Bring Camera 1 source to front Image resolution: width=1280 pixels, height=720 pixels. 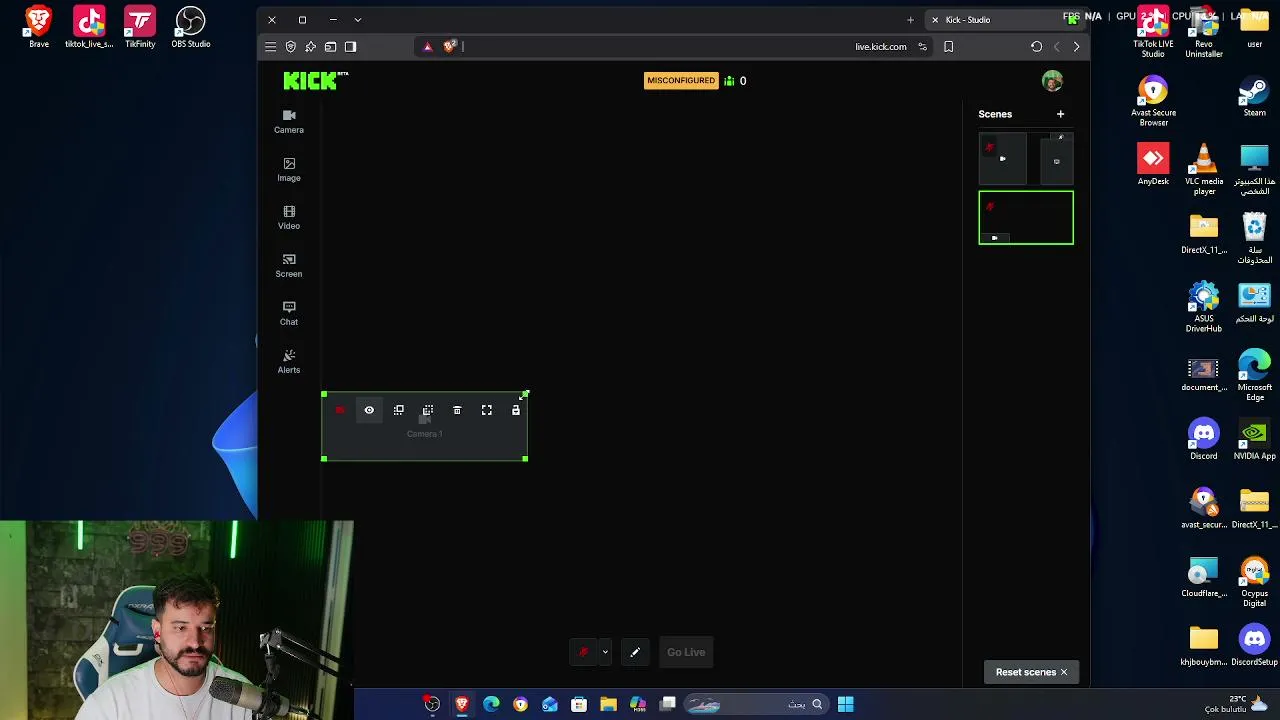[399, 410]
